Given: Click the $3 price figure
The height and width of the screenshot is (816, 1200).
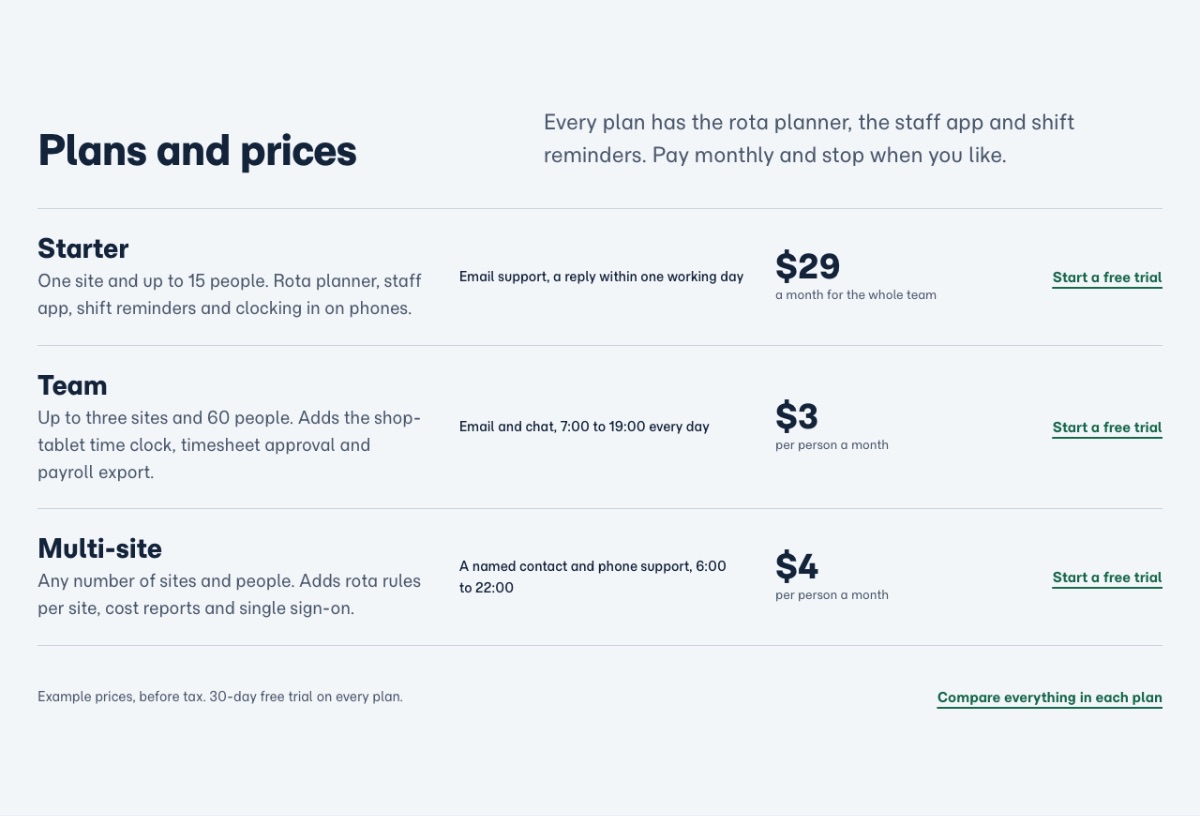Looking at the screenshot, I should coord(797,416).
